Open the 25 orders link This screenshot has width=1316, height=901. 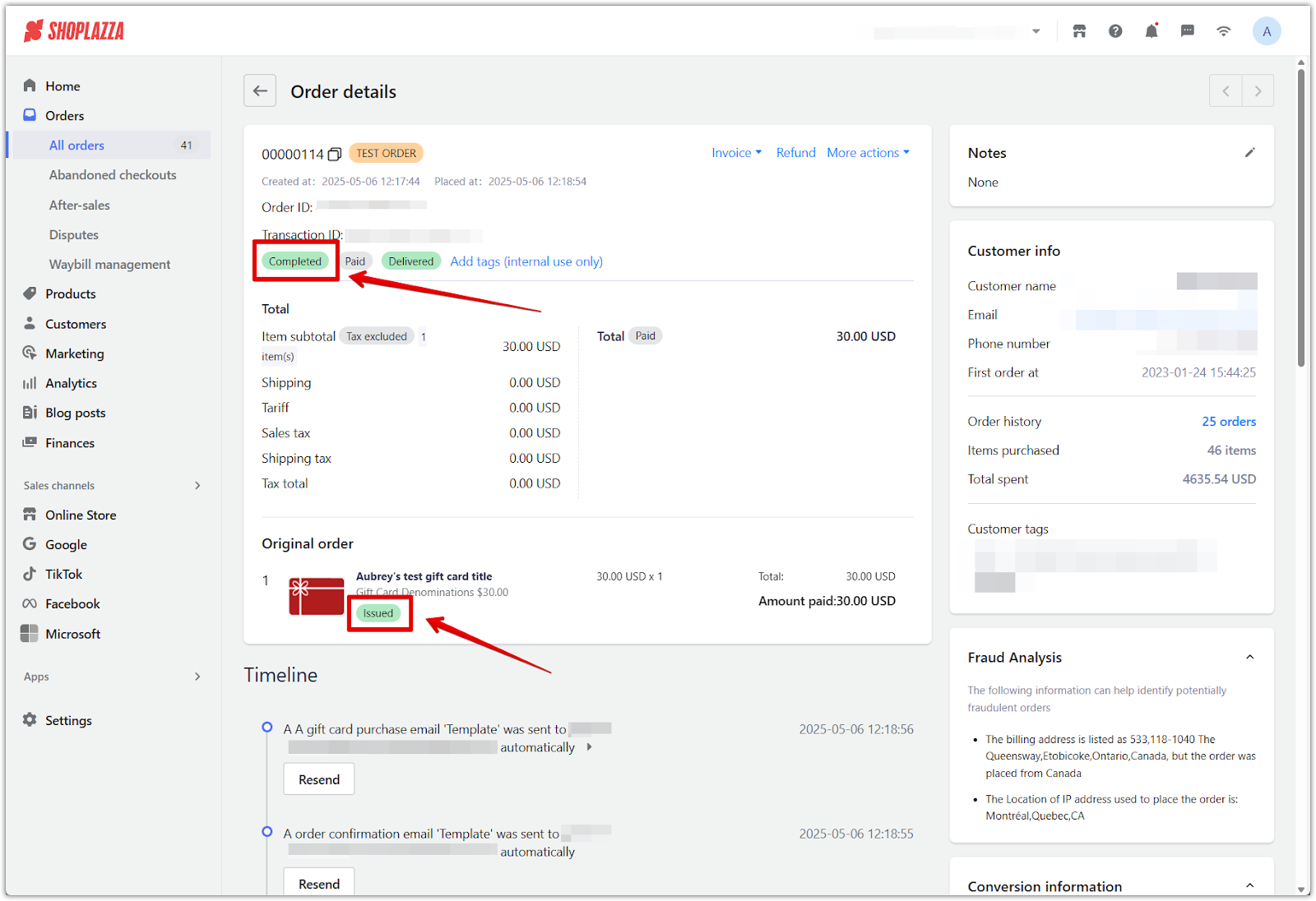[x=1229, y=422]
